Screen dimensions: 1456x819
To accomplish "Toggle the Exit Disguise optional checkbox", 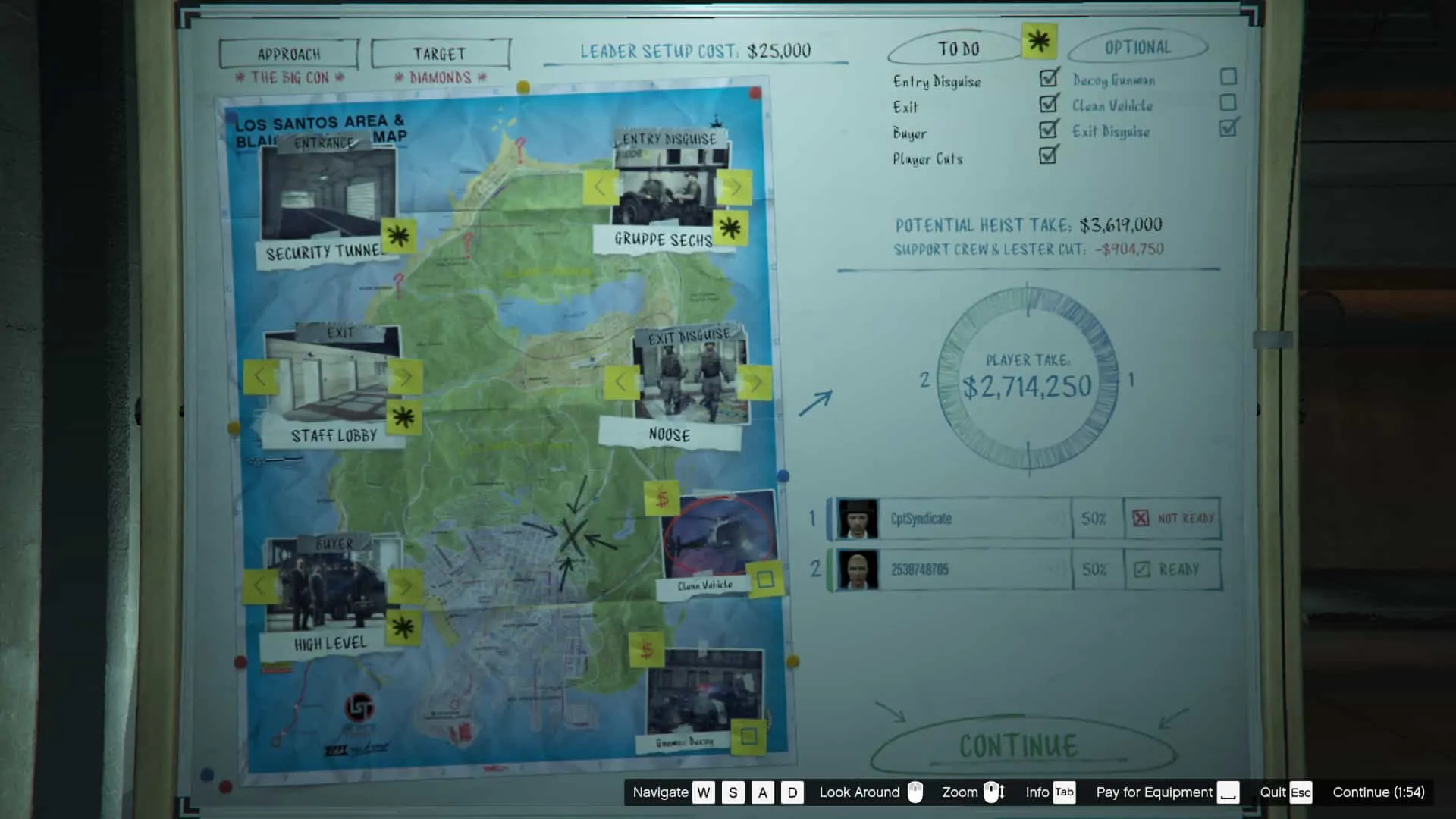I will click(1228, 128).
